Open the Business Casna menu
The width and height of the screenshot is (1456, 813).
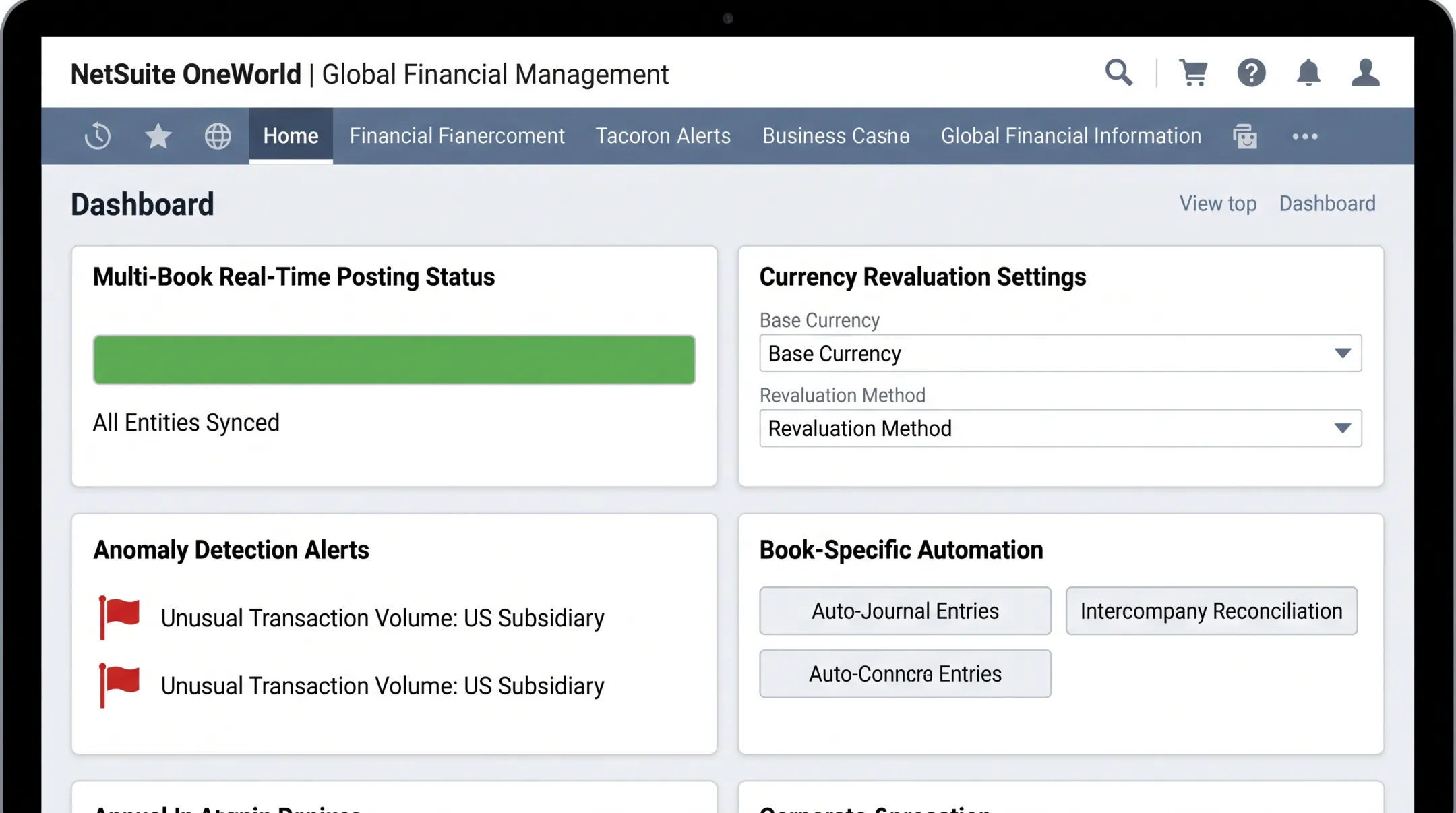(x=836, y=136)
